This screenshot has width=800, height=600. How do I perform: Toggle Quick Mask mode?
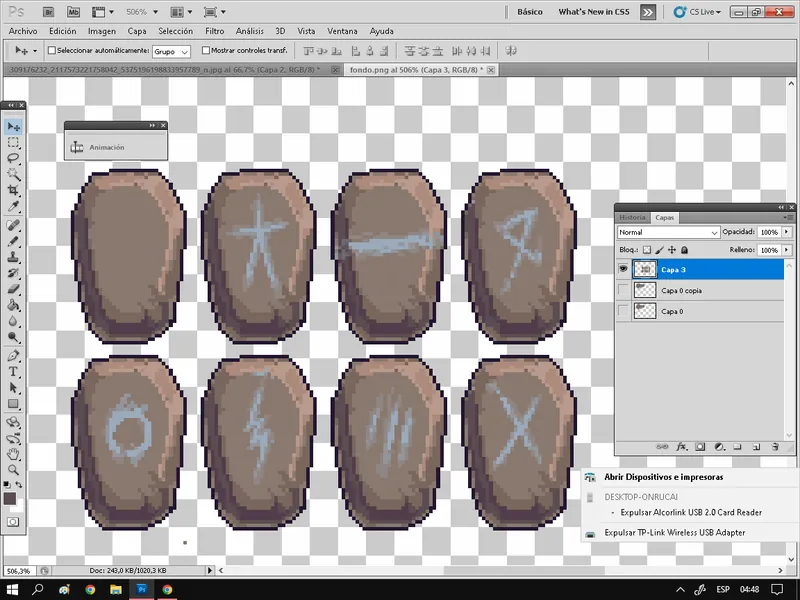tap(13, 521)
